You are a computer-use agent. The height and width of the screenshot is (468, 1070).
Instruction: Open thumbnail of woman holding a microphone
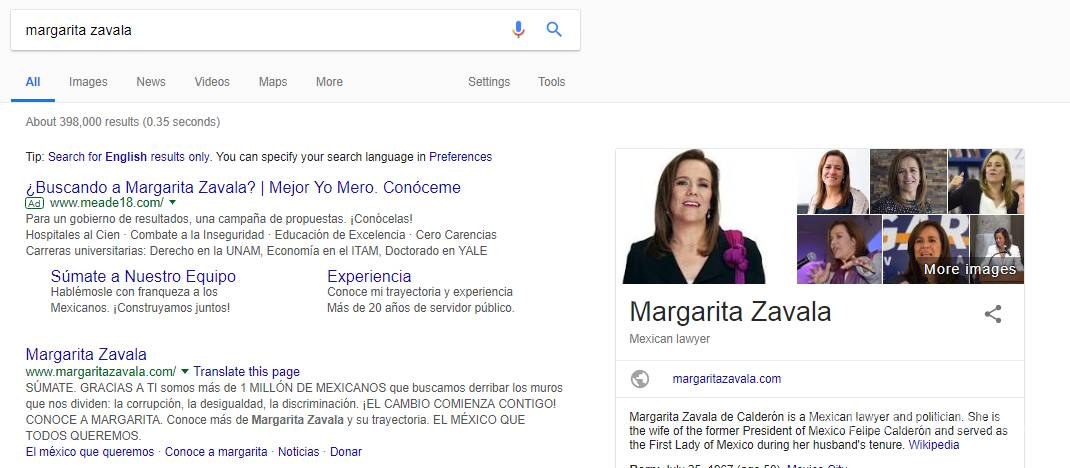tap(839, 250)
